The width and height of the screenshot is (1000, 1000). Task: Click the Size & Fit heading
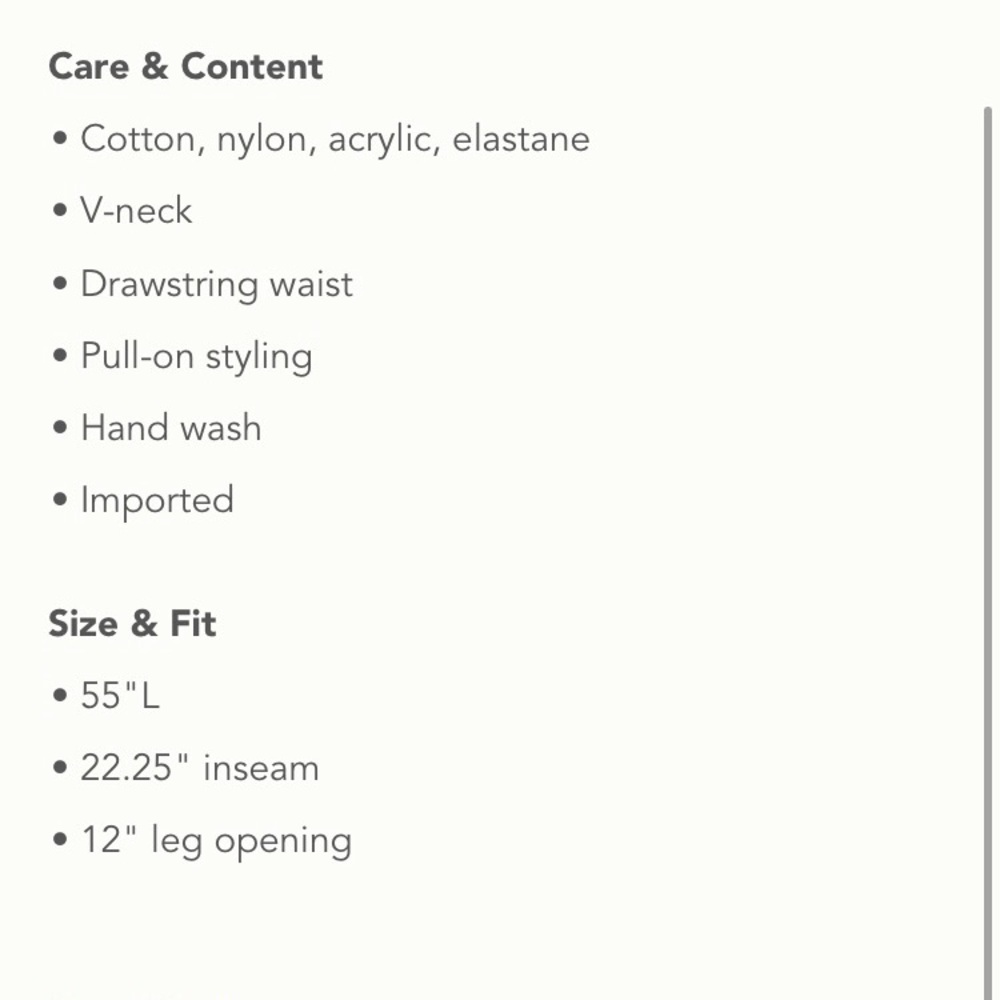tap(132, 624)
